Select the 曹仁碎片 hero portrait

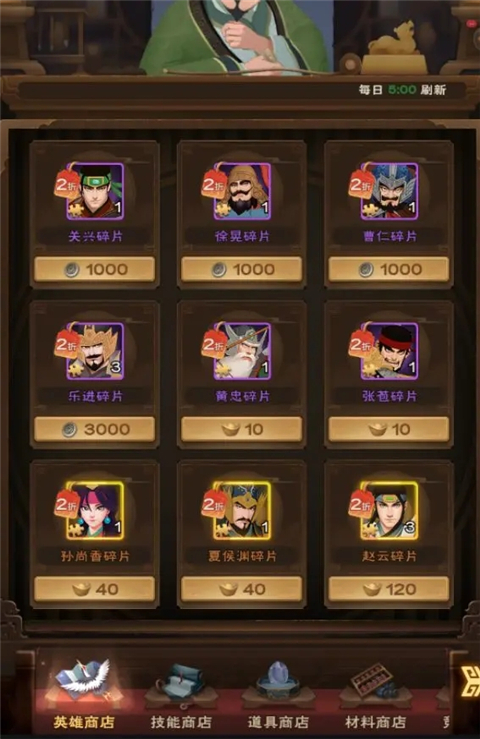click(389, 191)
